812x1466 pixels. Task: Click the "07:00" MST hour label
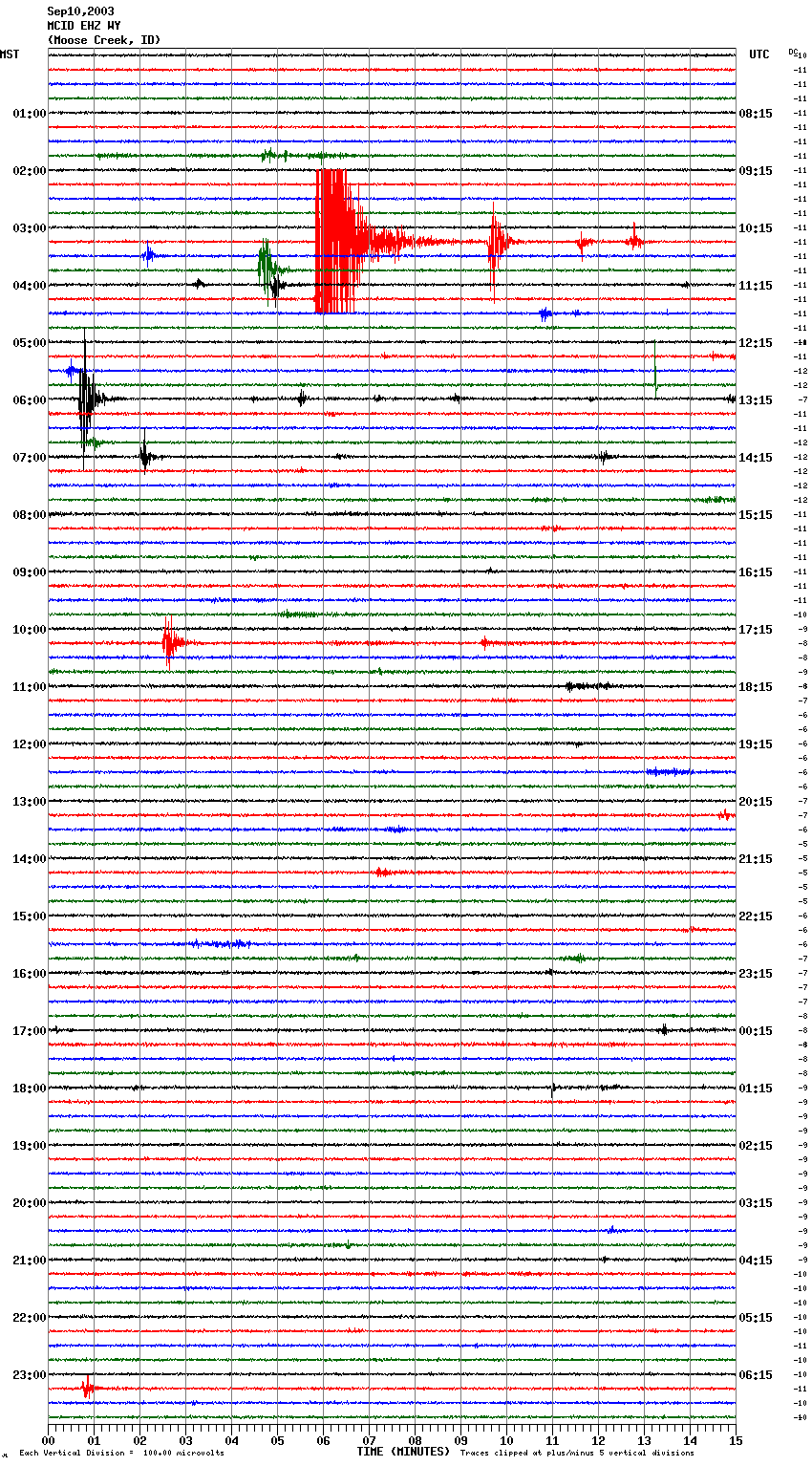pyautogui.click(x=30, y=458)
